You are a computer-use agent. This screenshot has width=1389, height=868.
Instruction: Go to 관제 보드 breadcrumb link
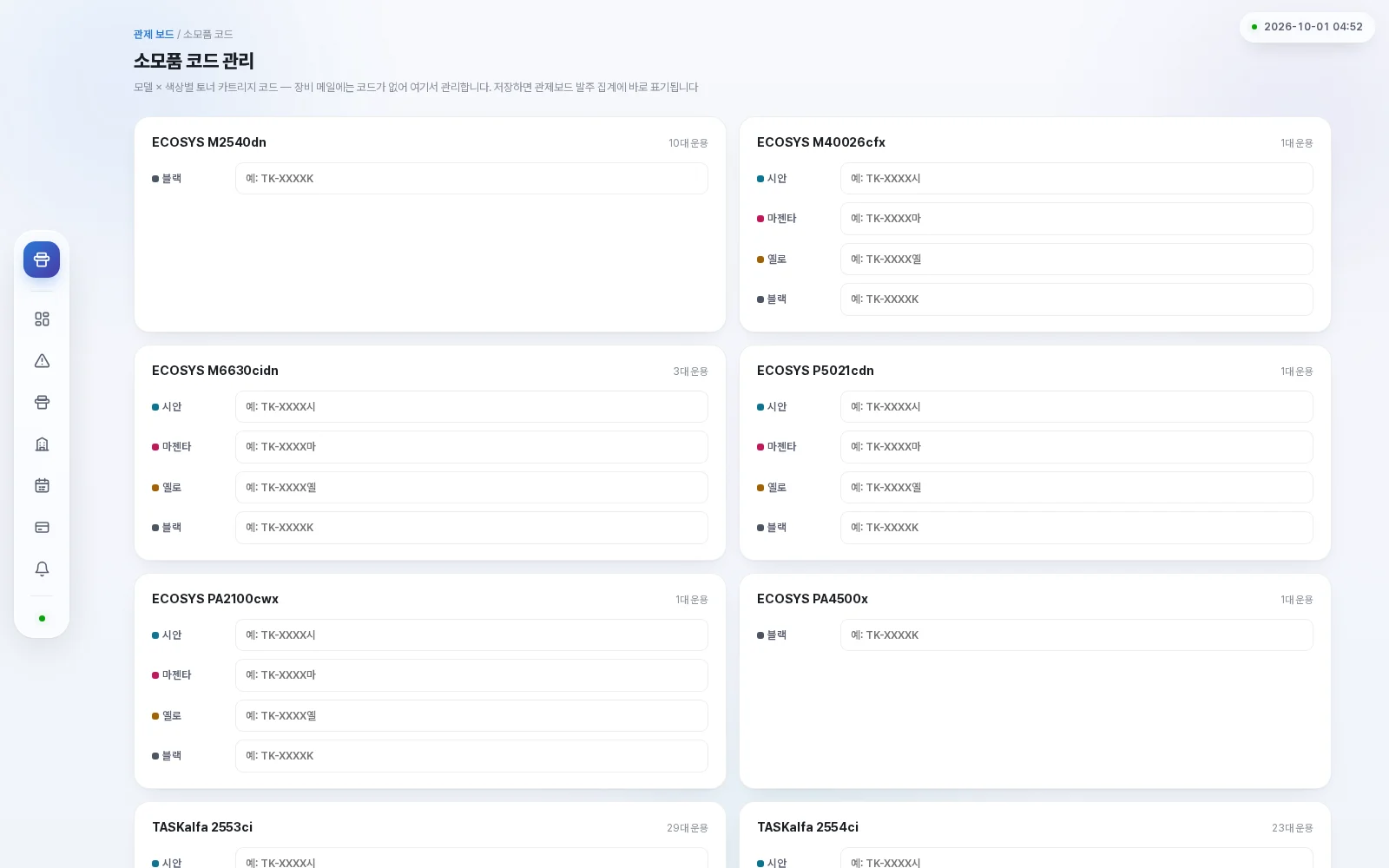click(x=154, y=35)
